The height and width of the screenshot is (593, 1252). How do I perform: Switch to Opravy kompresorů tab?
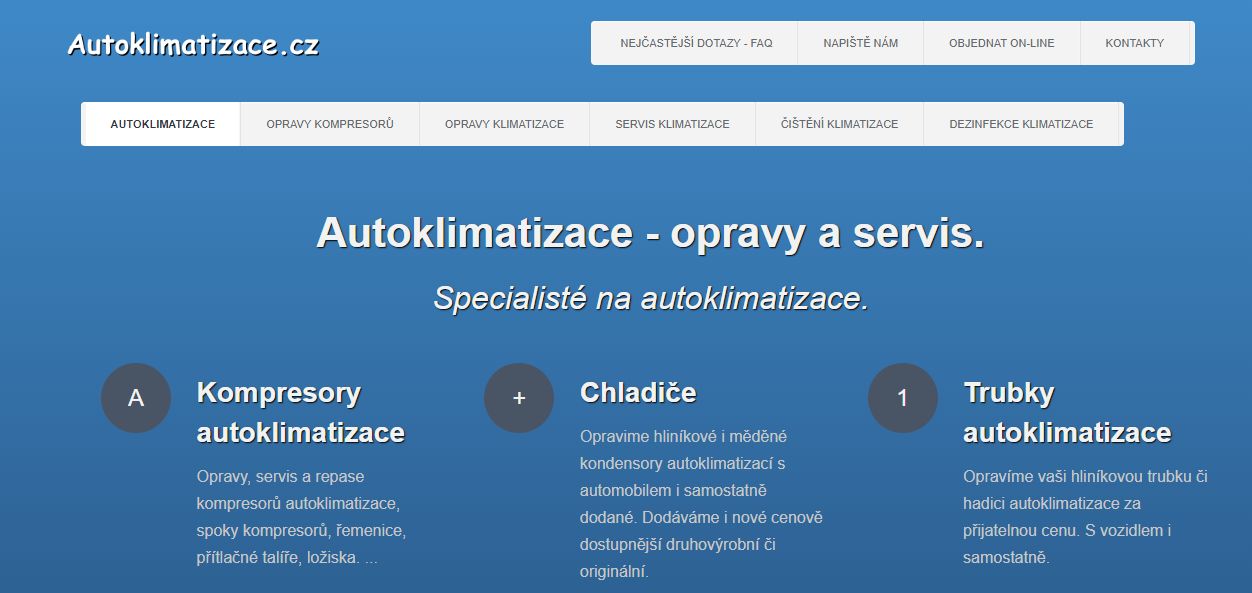(x=330, y=124)
